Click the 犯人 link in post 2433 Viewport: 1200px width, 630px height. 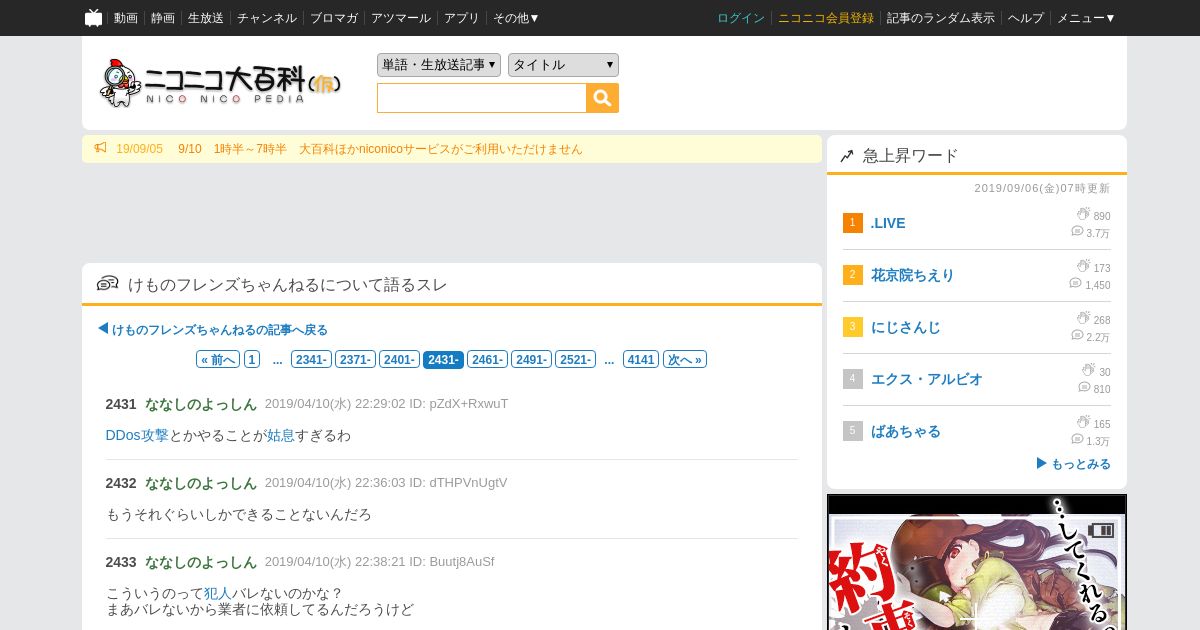point(218,593)
